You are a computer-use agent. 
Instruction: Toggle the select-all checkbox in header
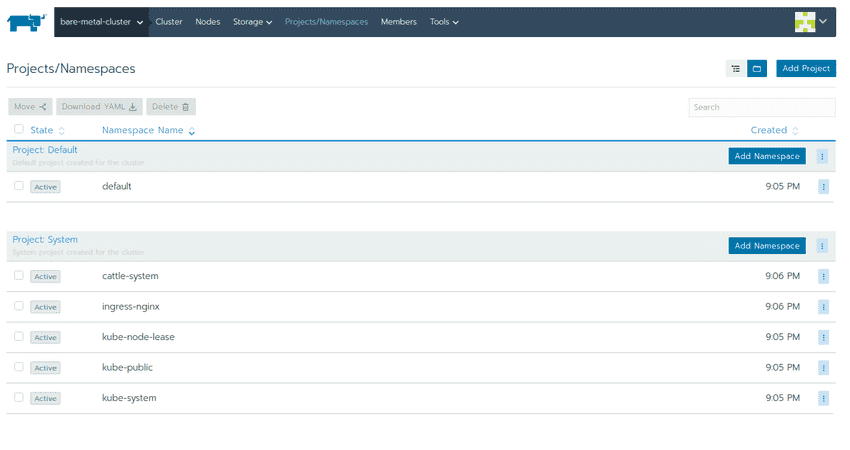coord(19,129)
